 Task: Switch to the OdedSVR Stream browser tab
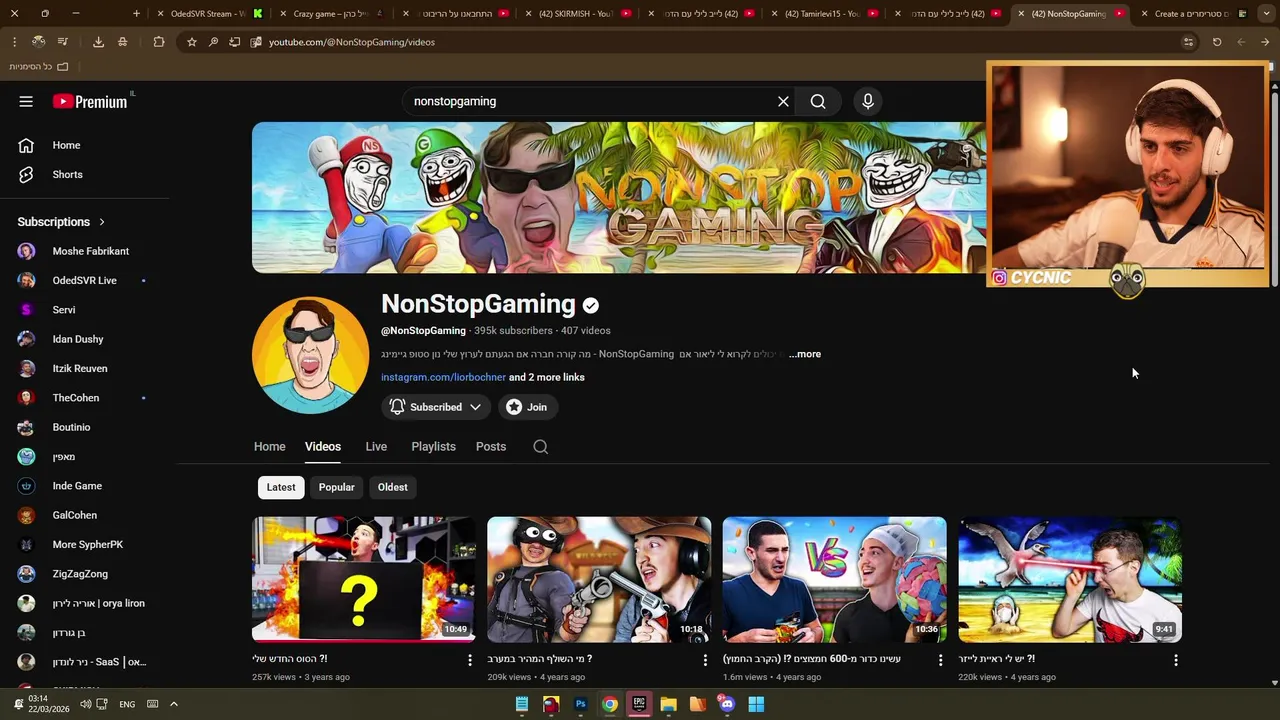click(208, 14)
